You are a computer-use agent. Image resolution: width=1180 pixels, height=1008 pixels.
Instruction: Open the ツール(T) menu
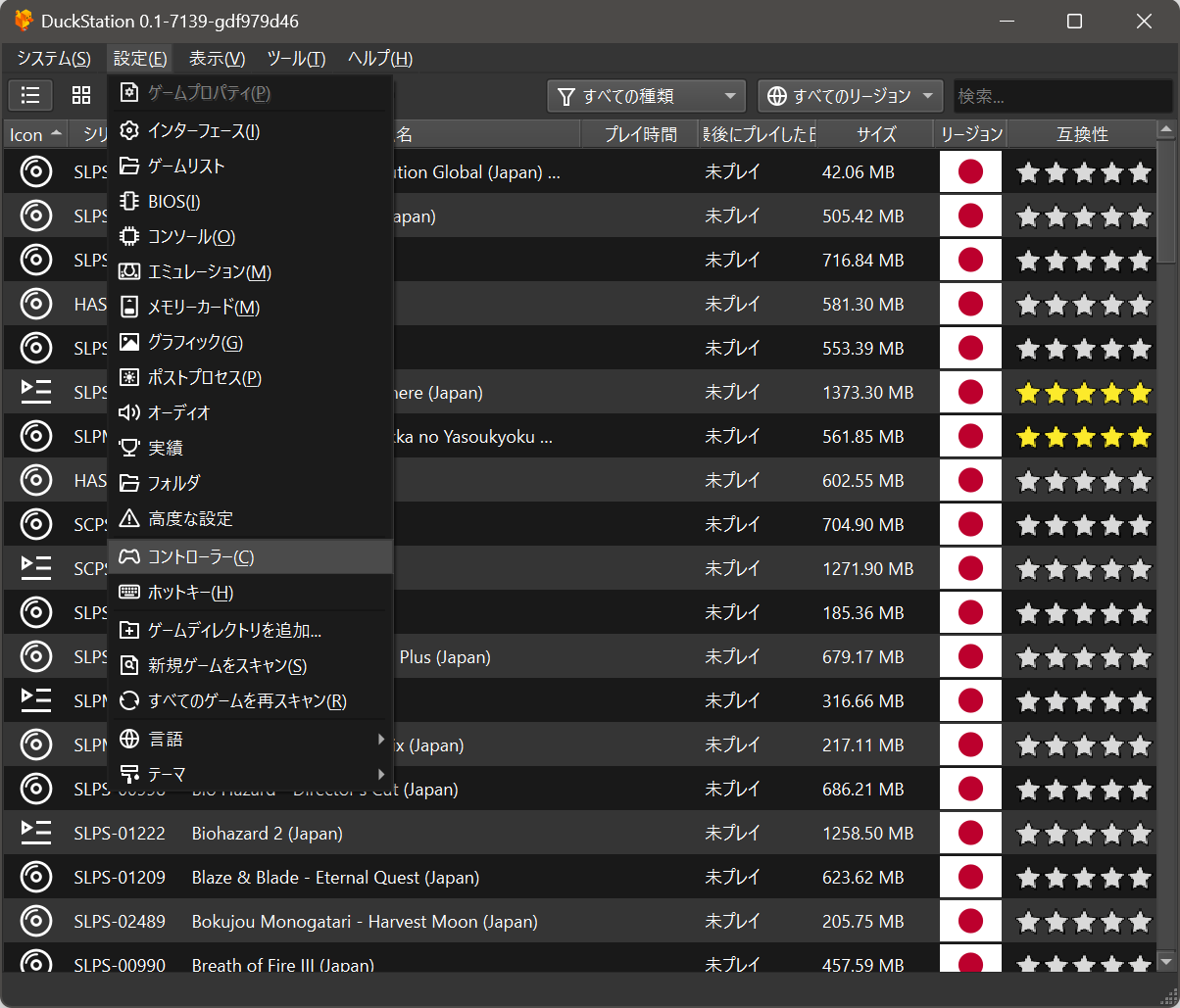pyautogui.click(x=296, y=59)
